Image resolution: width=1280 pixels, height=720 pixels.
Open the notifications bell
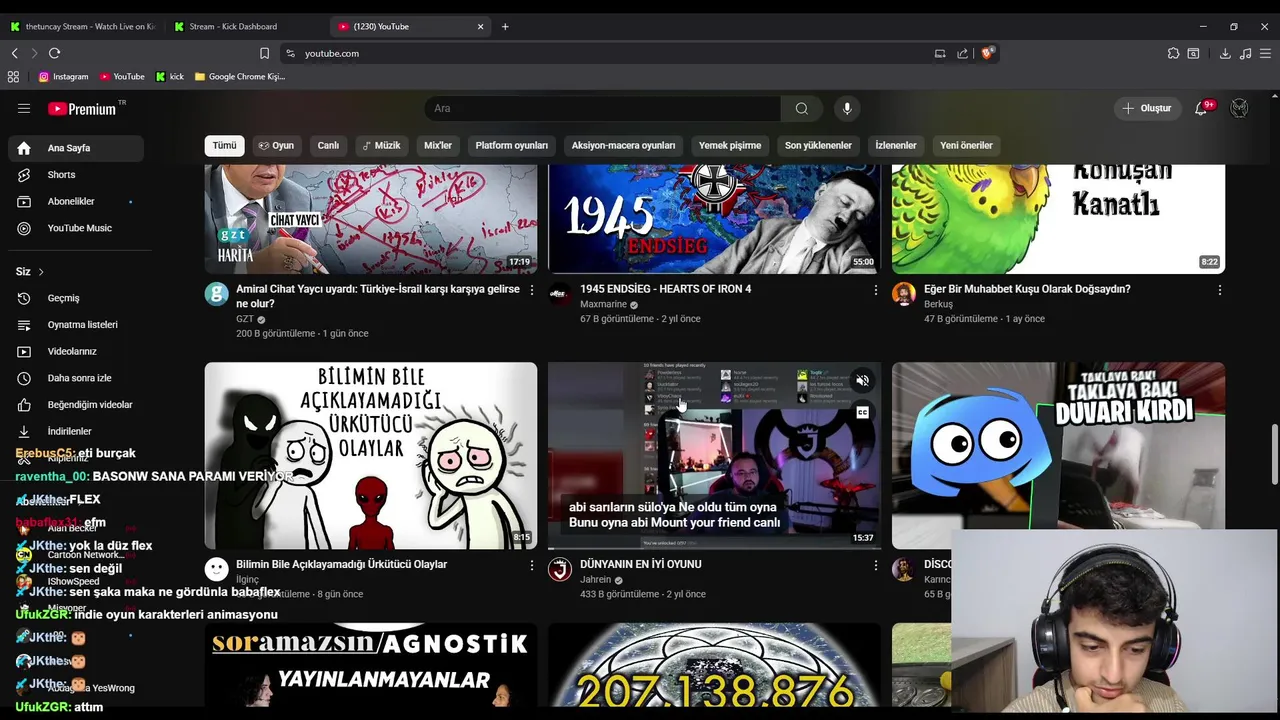(1202, 108)
